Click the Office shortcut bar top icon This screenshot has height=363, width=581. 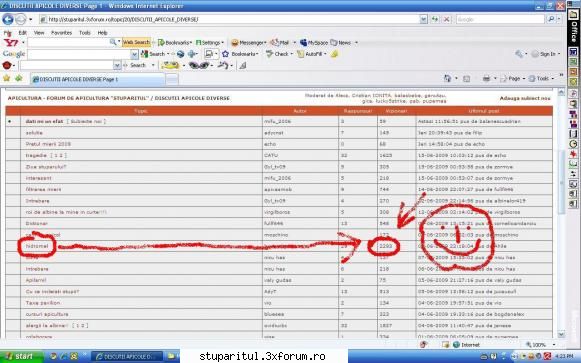pos(573,15)
